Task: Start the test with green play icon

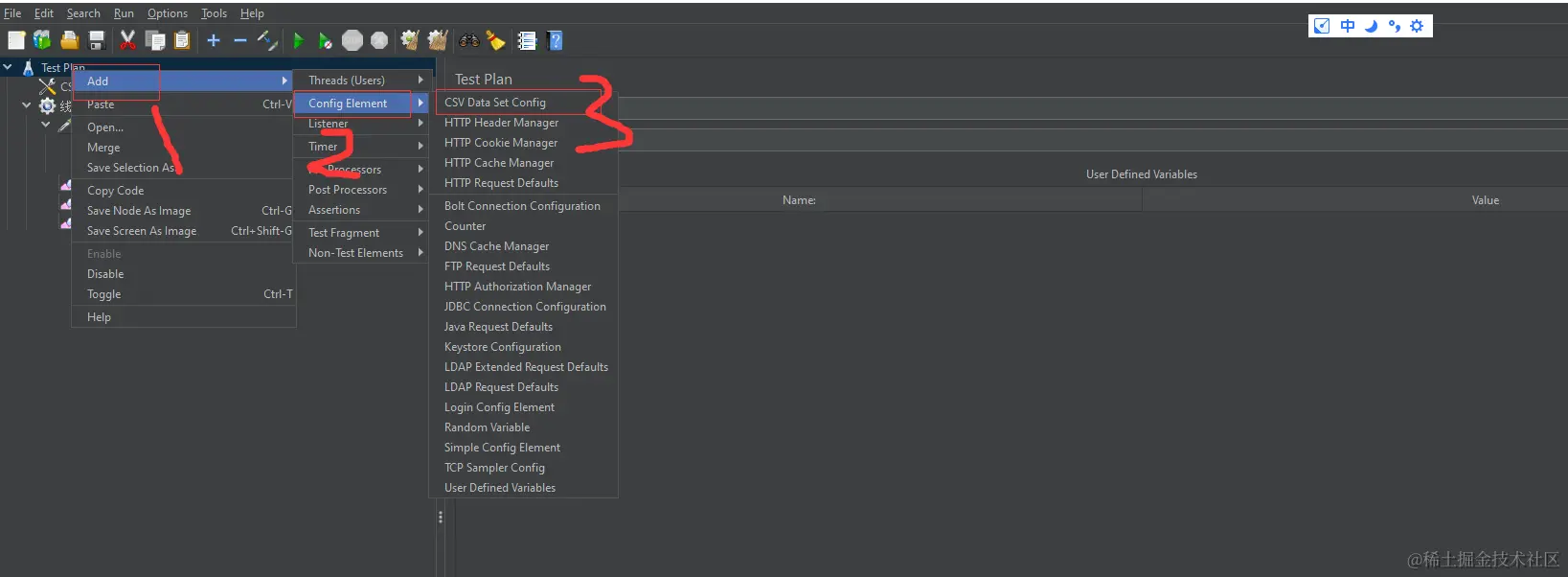Action: (299, 40)
